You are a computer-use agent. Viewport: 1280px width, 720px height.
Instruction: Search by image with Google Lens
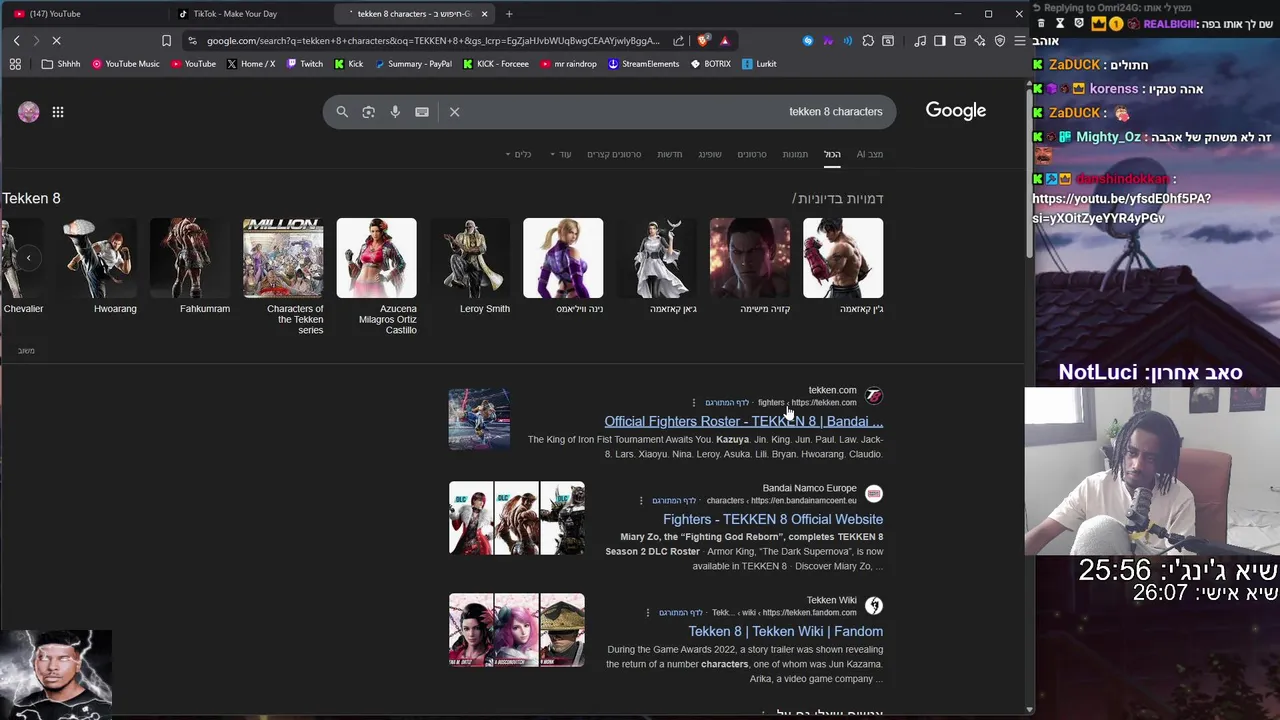tap(369, 112)
